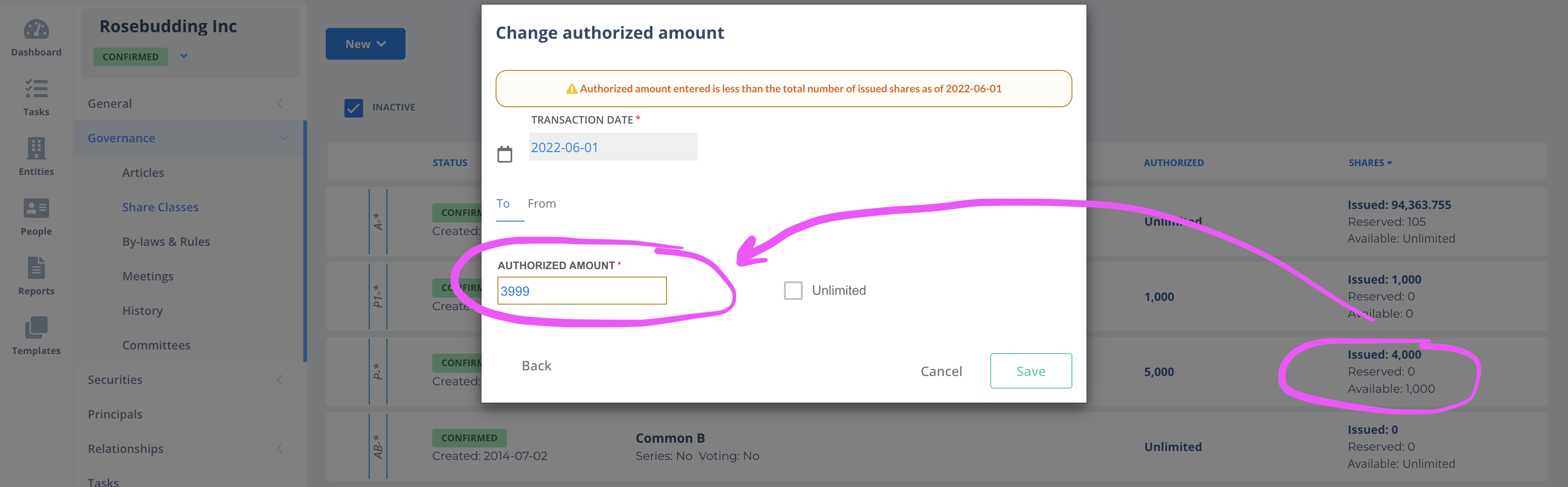
Task: Expand the General section chevron
Action: [x=280, y=104]
